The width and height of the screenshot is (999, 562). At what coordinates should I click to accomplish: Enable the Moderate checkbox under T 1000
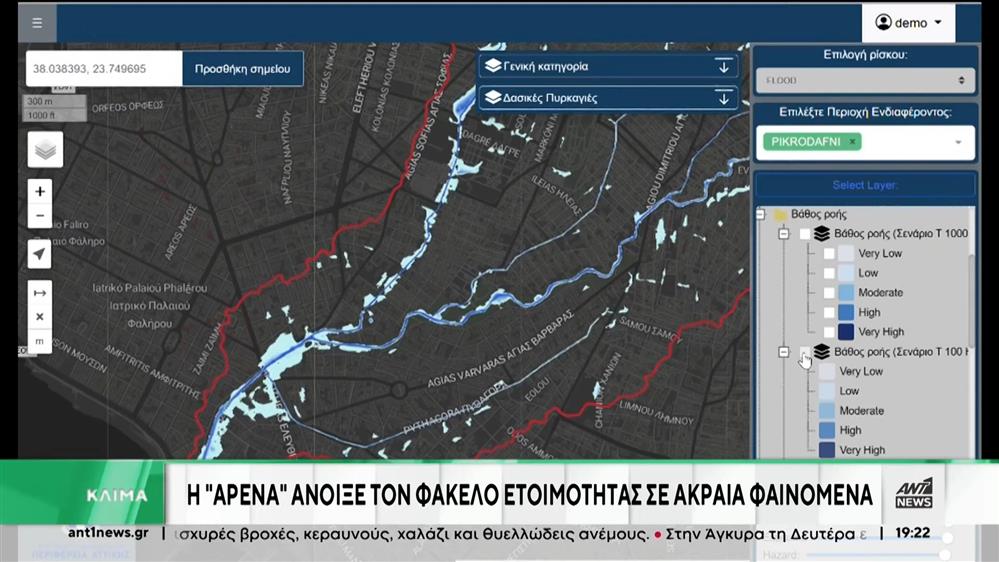tap(829, 293)
